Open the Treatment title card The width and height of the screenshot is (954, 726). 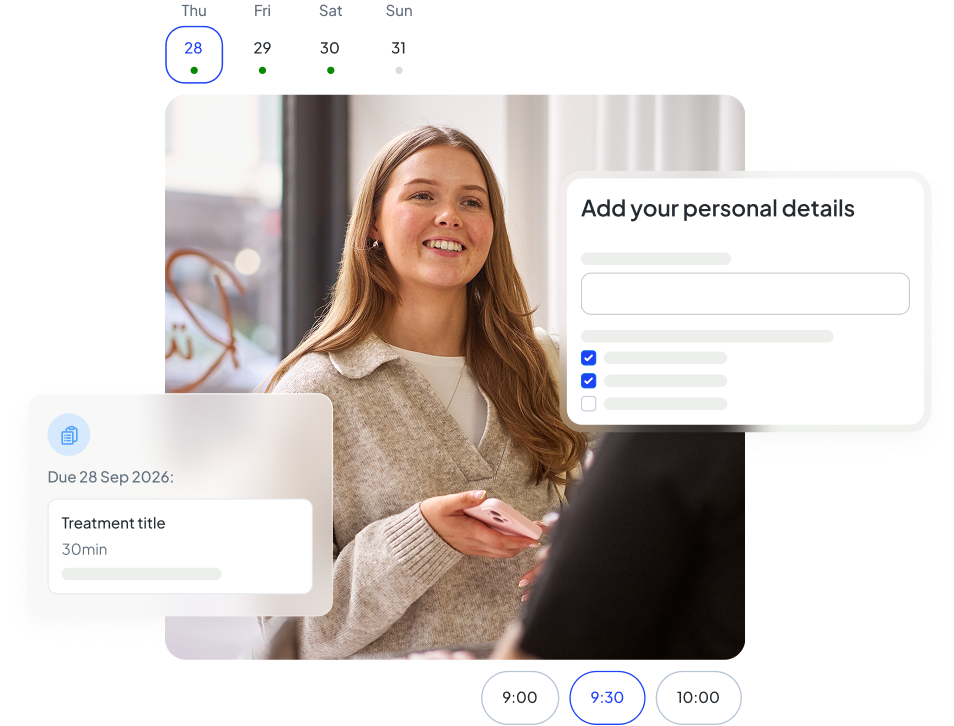(180, 546)
